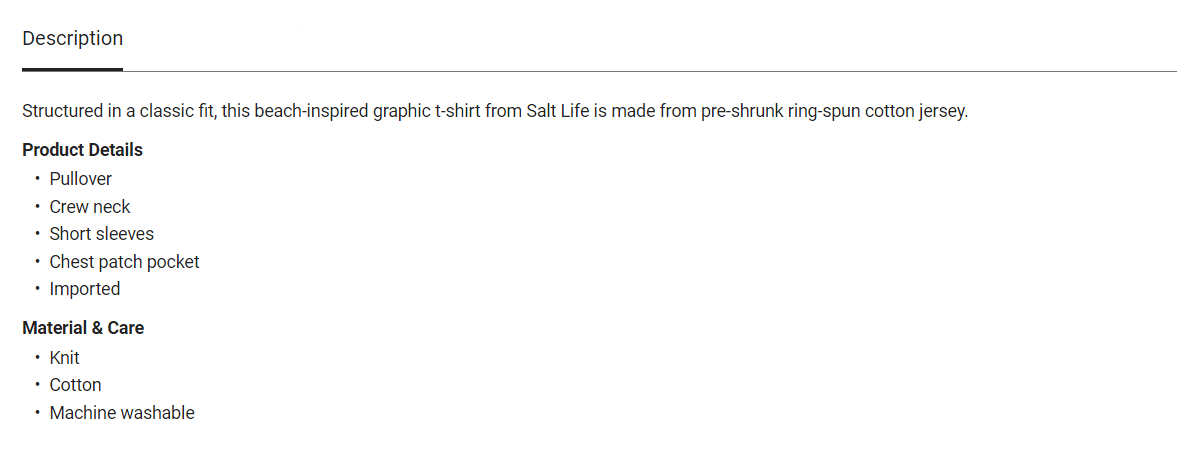Viewport: 1193px width, 465px height.
Task: Select the "Imported" product detail
Action: coord(84,289)
